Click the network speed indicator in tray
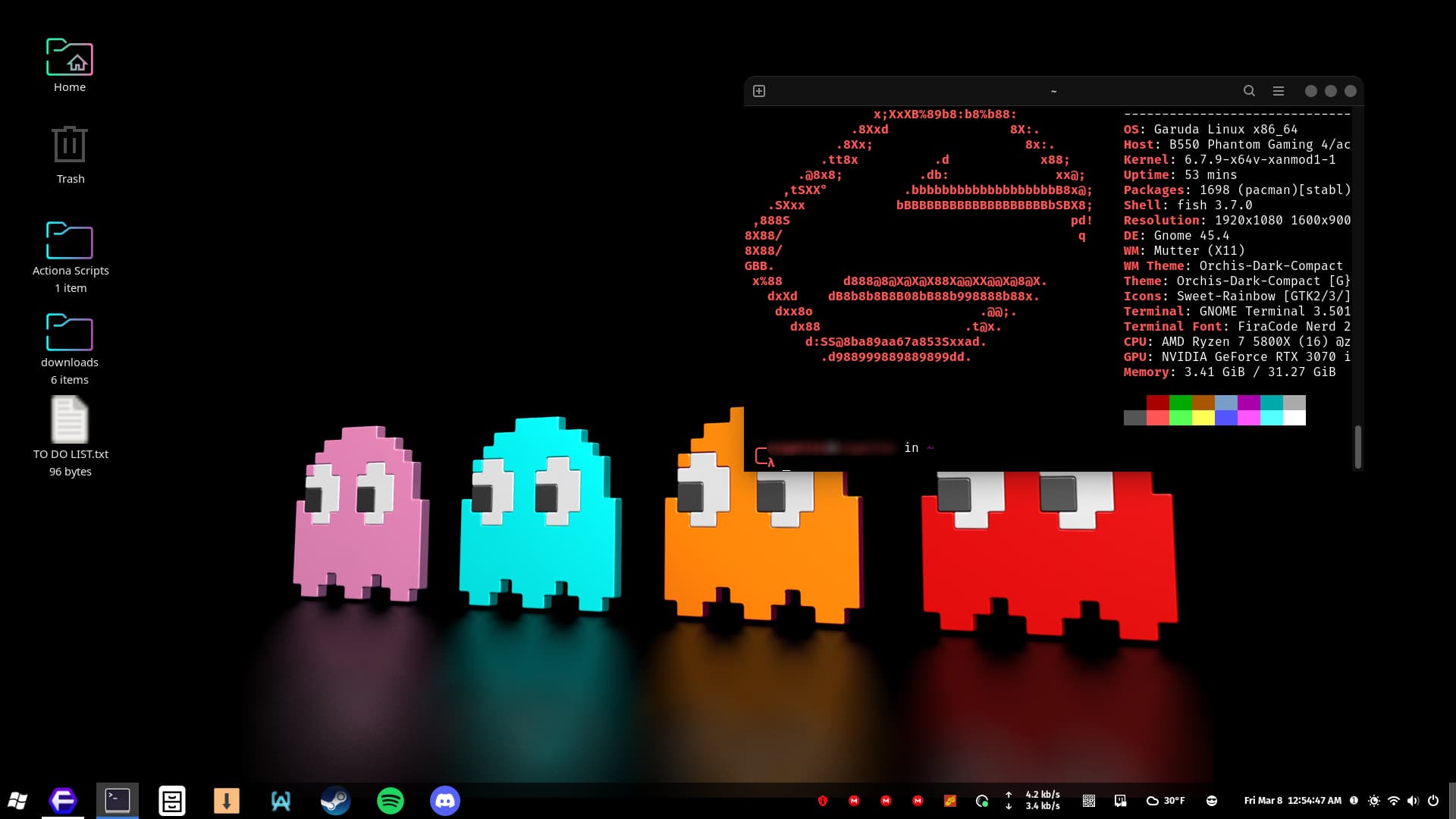This screenshot has height=819, width=1456. (1033, 801)
